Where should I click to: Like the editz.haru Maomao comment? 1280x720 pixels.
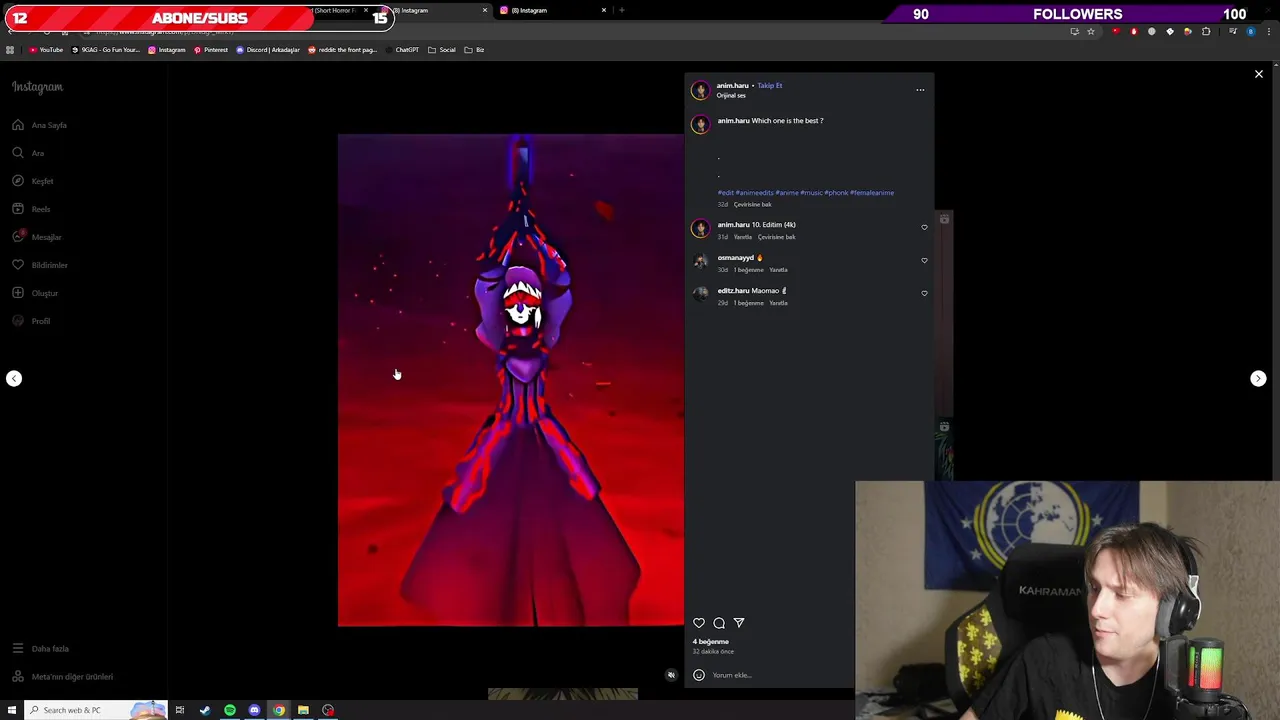coord(924,293)
